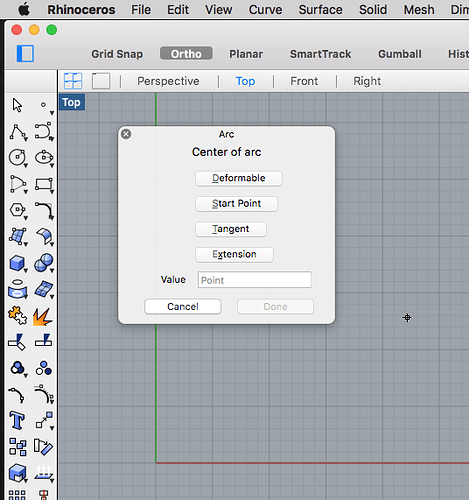Screen dimensions: 469x500
Task: Select the Text tool icon
Action: coord(17,420)
